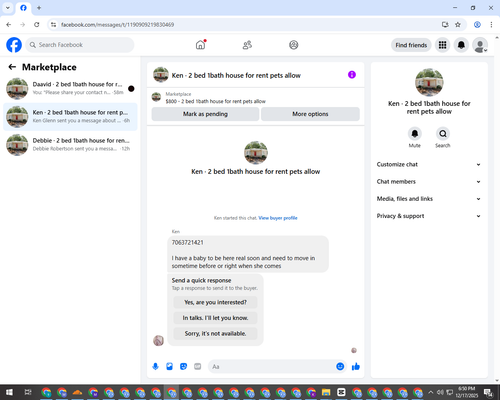Viewport: 500px width, 400px height.
Task: Open the Friends icon in top navigation
Action: pyautogui.click(x=247, y=45)
